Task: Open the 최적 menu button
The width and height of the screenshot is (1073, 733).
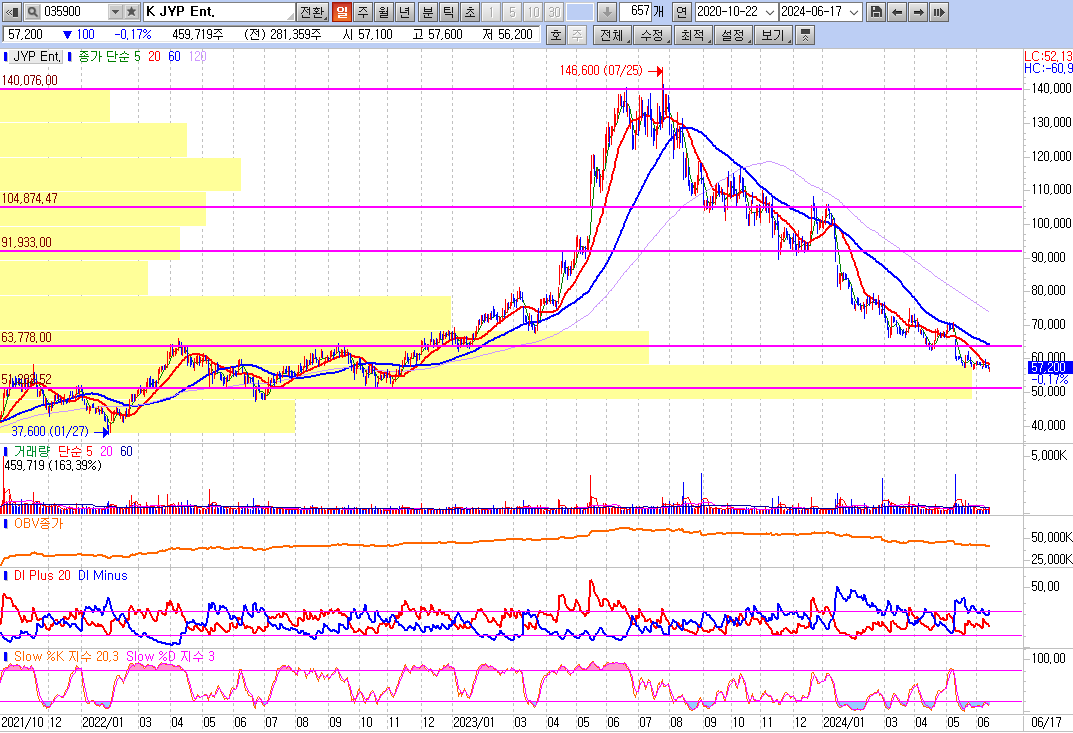Action: pos(693,34)
